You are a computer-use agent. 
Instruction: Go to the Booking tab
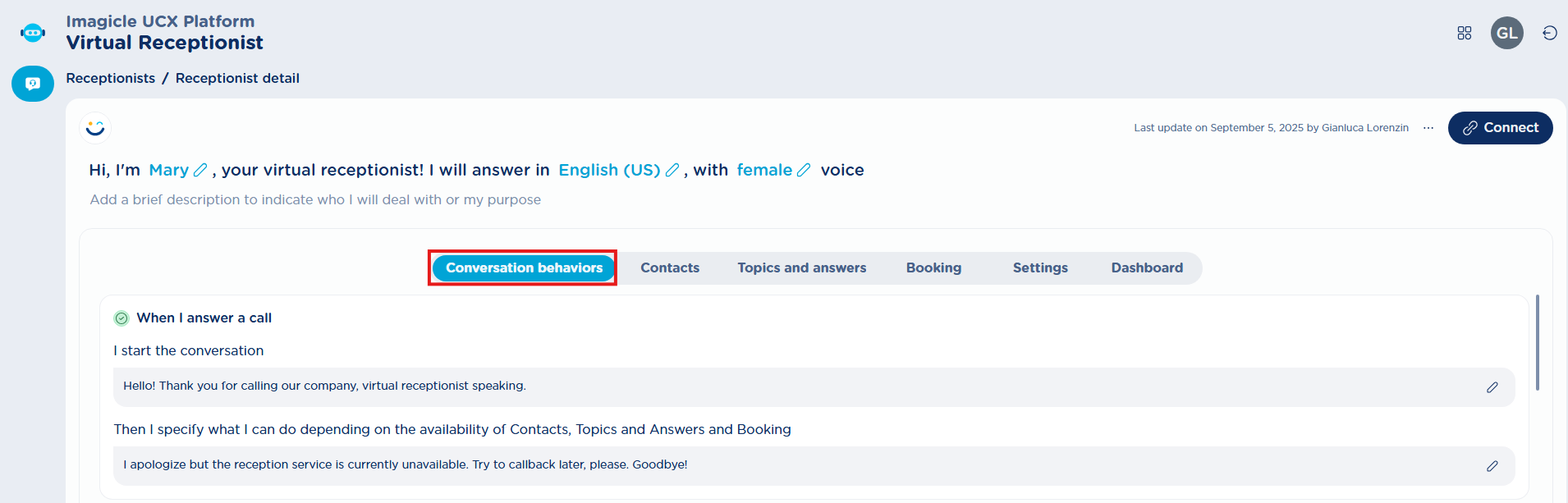933,268
